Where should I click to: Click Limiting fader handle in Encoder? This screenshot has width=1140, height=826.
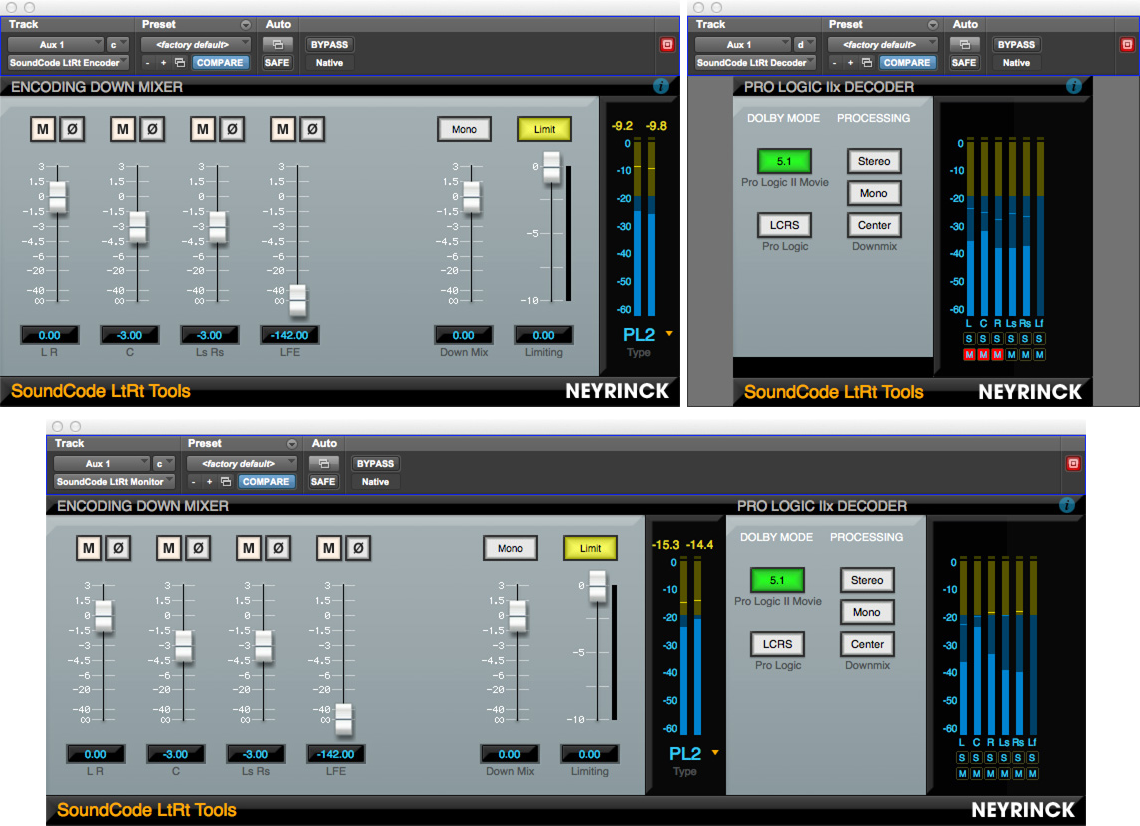click(552, 167)
